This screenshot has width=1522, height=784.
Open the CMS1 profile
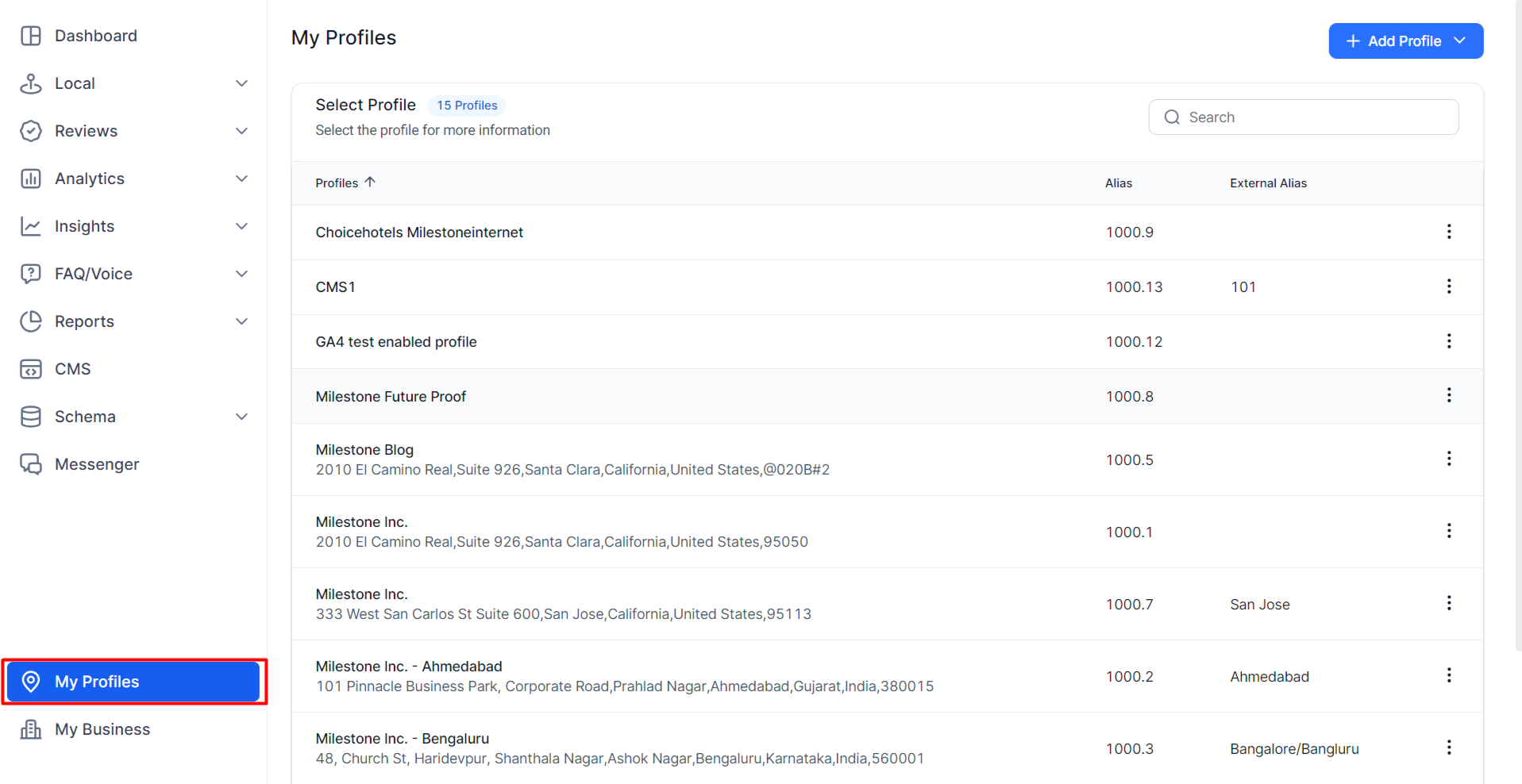click(x=336, y=287)
